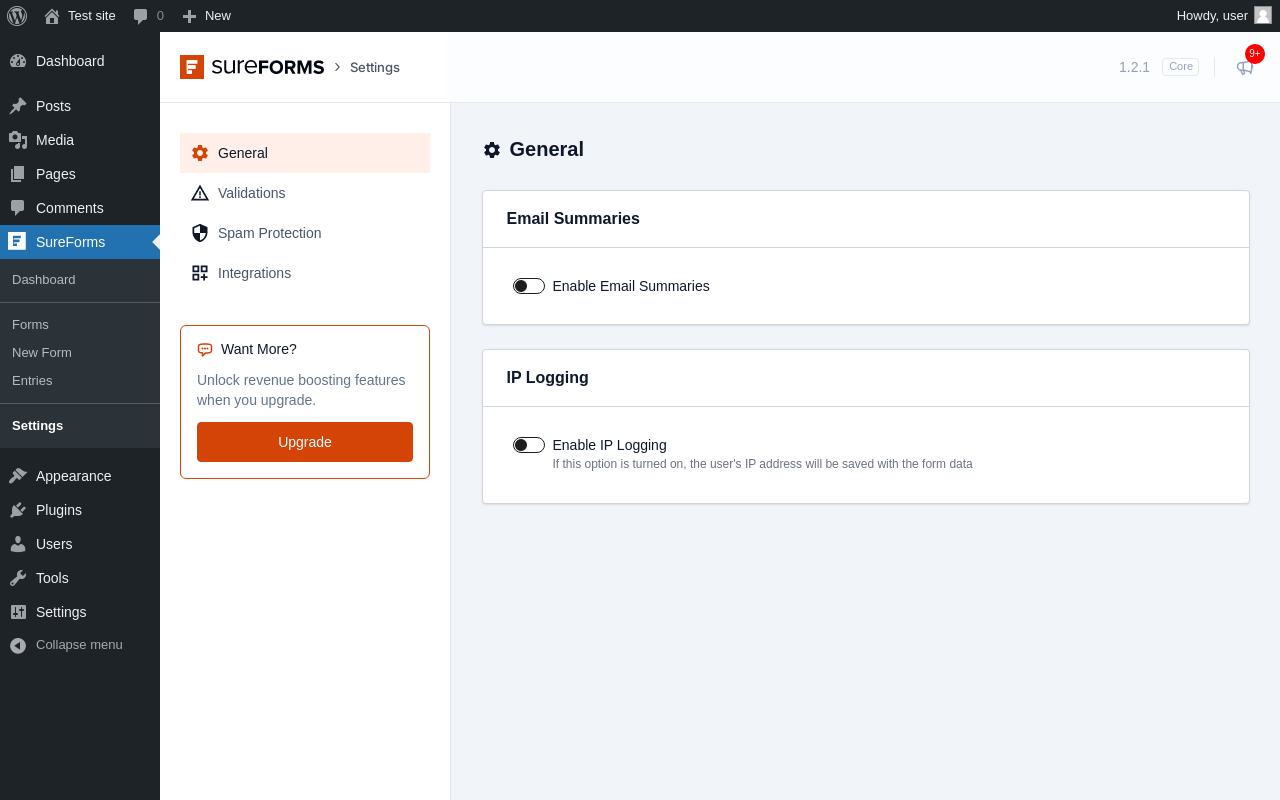Open the New content dropdown in admin bar
The height and width of the screenshot is (800, 1280).
click(206, 16)
